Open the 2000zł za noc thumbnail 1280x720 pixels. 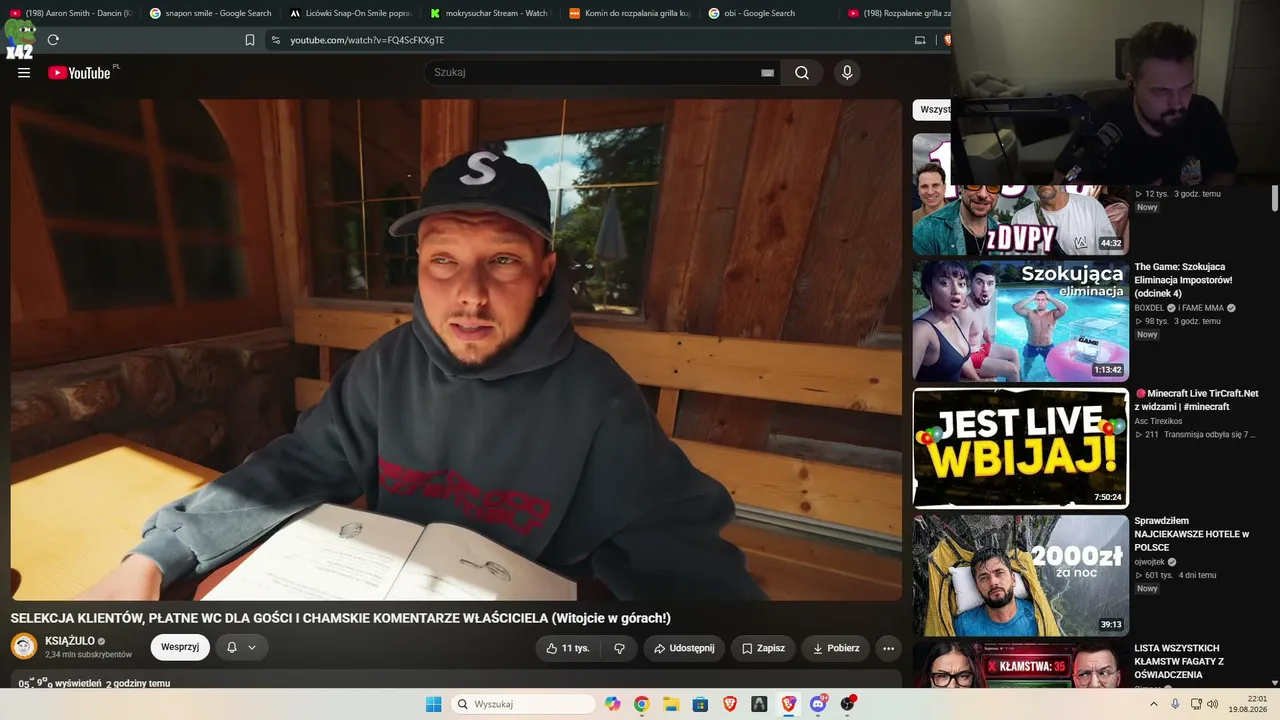tap(1020, 575)
